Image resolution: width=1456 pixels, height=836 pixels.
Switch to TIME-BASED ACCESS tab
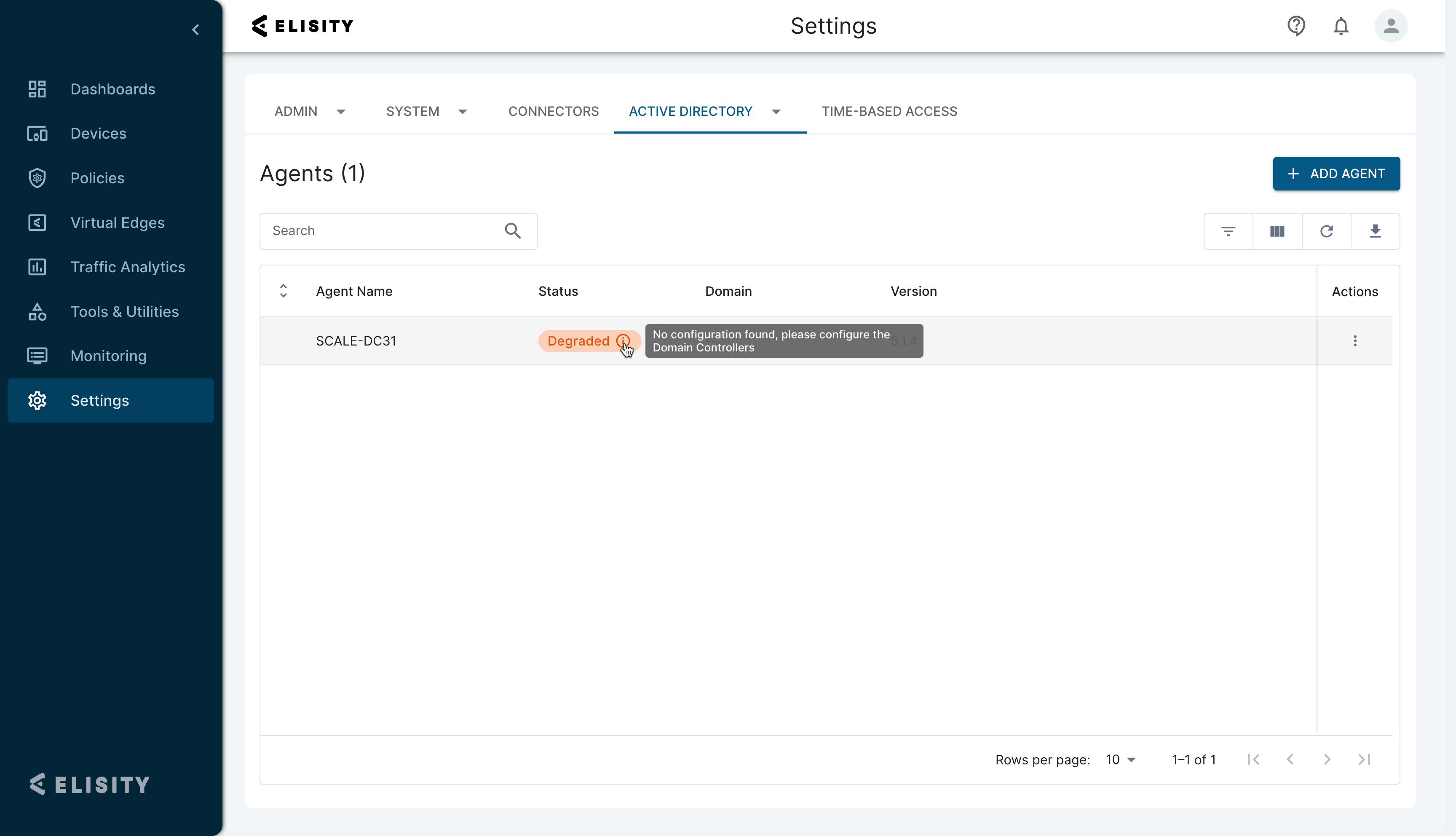(889, 111)
